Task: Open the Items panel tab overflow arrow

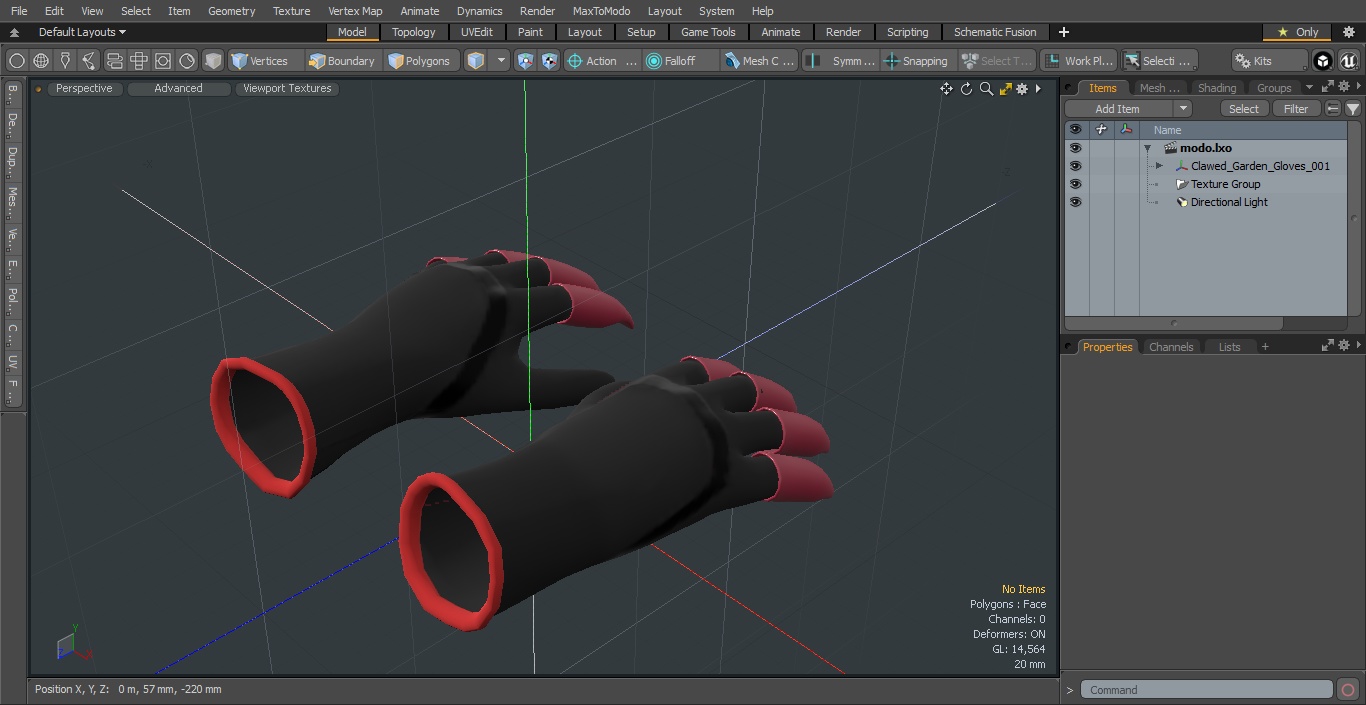Action: point(1309,87)
